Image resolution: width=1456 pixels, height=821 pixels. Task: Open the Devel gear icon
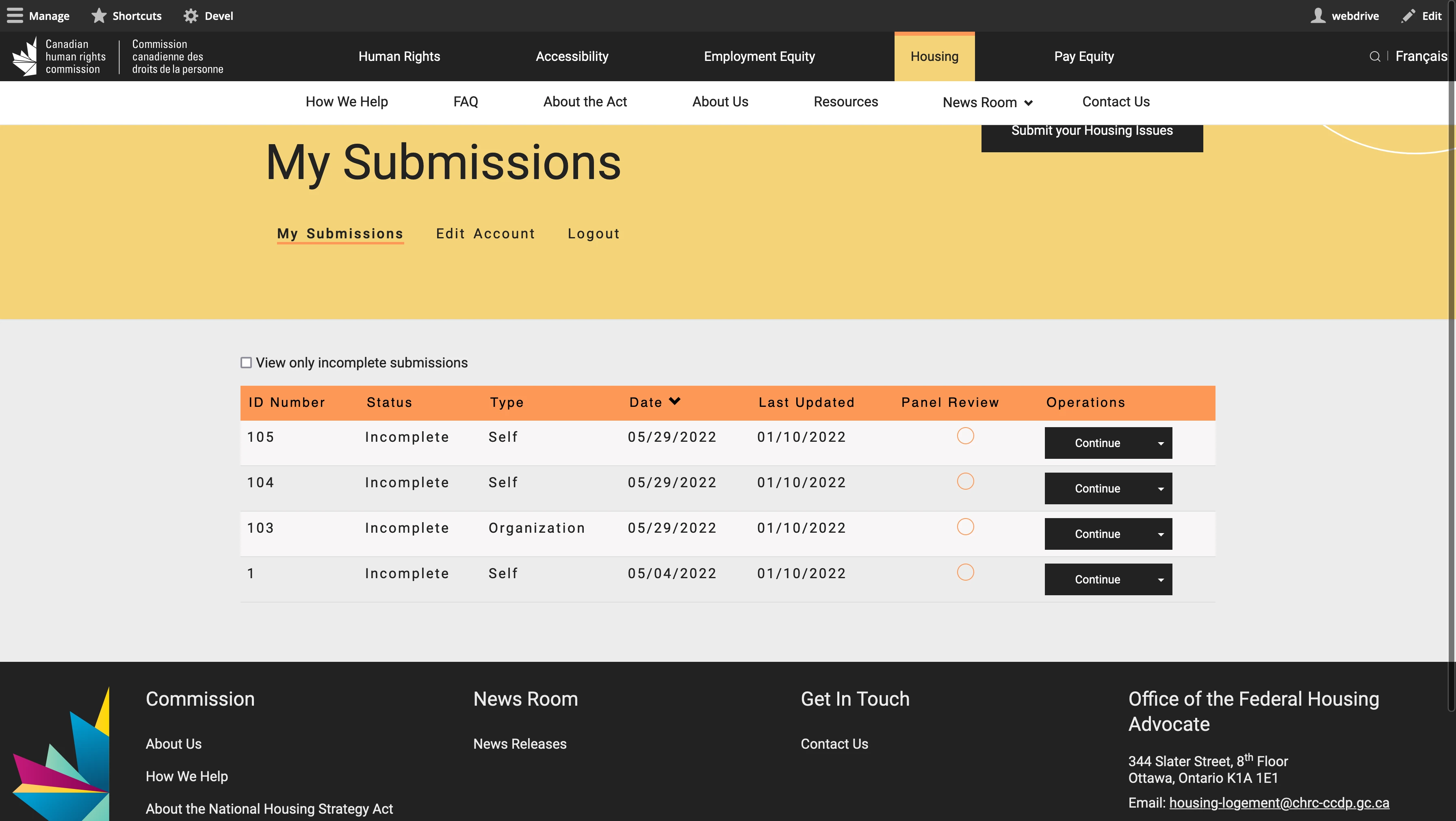pos(191,15)
